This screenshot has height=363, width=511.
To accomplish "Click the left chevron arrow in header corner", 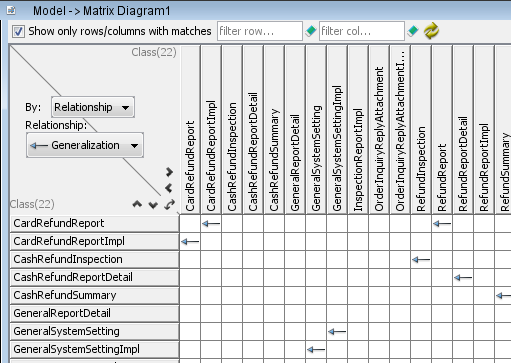I will [169, 188].
